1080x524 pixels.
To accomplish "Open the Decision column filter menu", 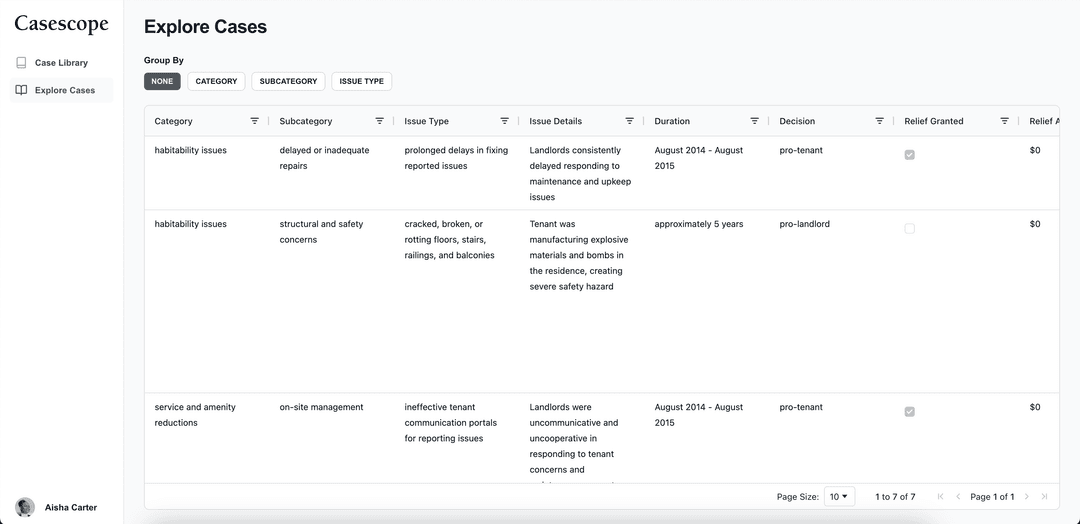I will point(880,121).
